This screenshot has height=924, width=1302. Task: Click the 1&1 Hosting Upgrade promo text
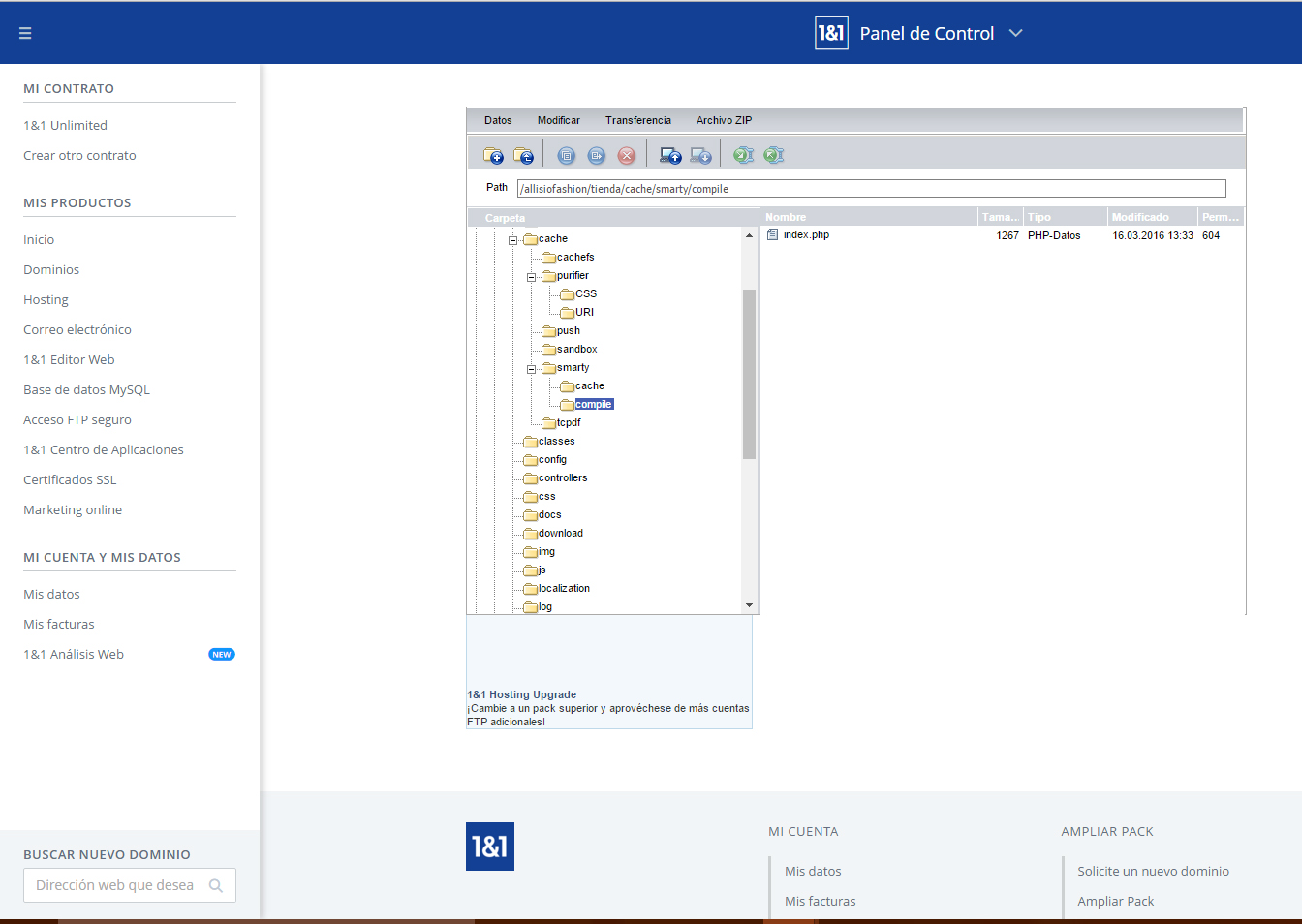pyautogui.click(x=521, y=694)
